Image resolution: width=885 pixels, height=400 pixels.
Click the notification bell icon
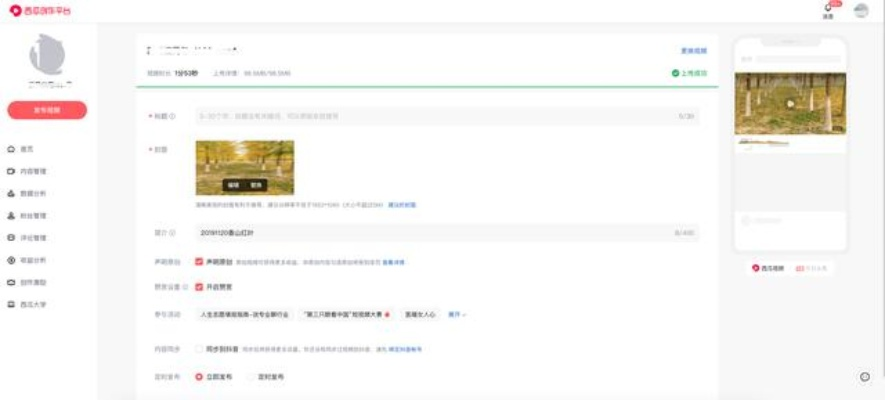coord(828,9)
